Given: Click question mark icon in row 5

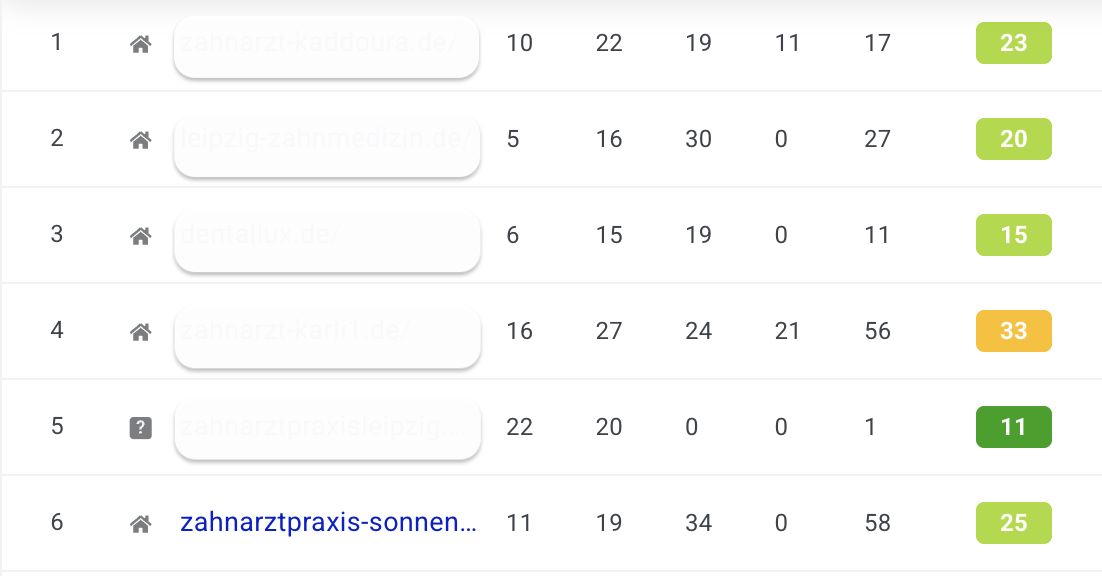Looking at the screenshot, I should coord(140,428).
